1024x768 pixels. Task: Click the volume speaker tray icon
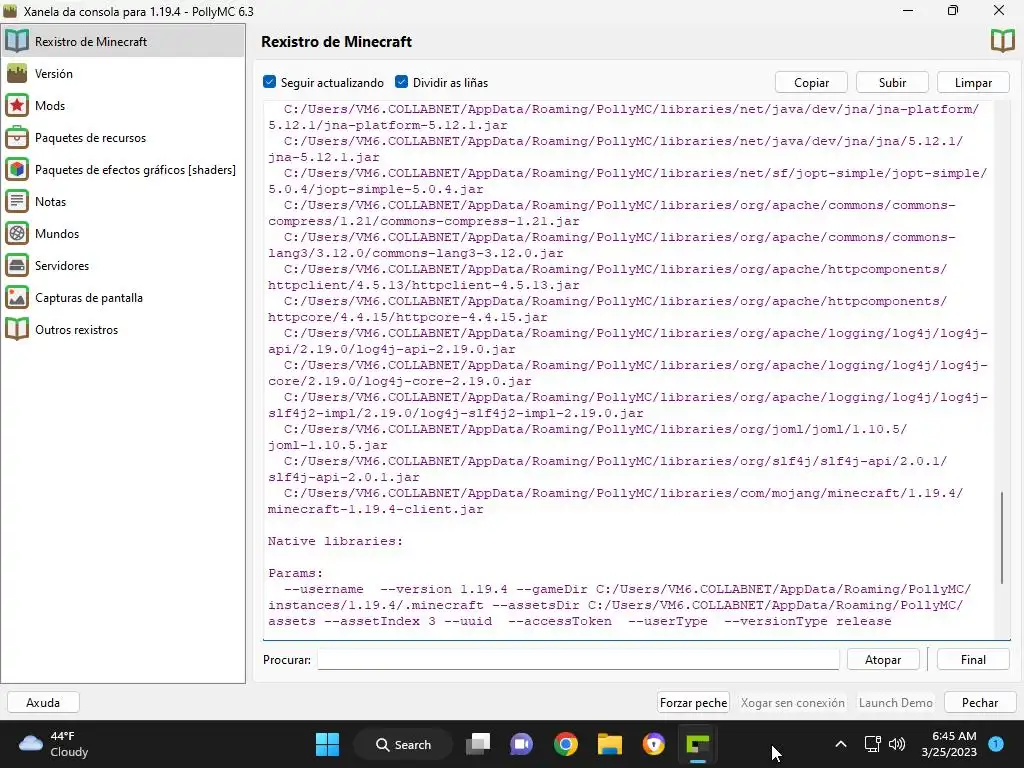coord(897,744)
